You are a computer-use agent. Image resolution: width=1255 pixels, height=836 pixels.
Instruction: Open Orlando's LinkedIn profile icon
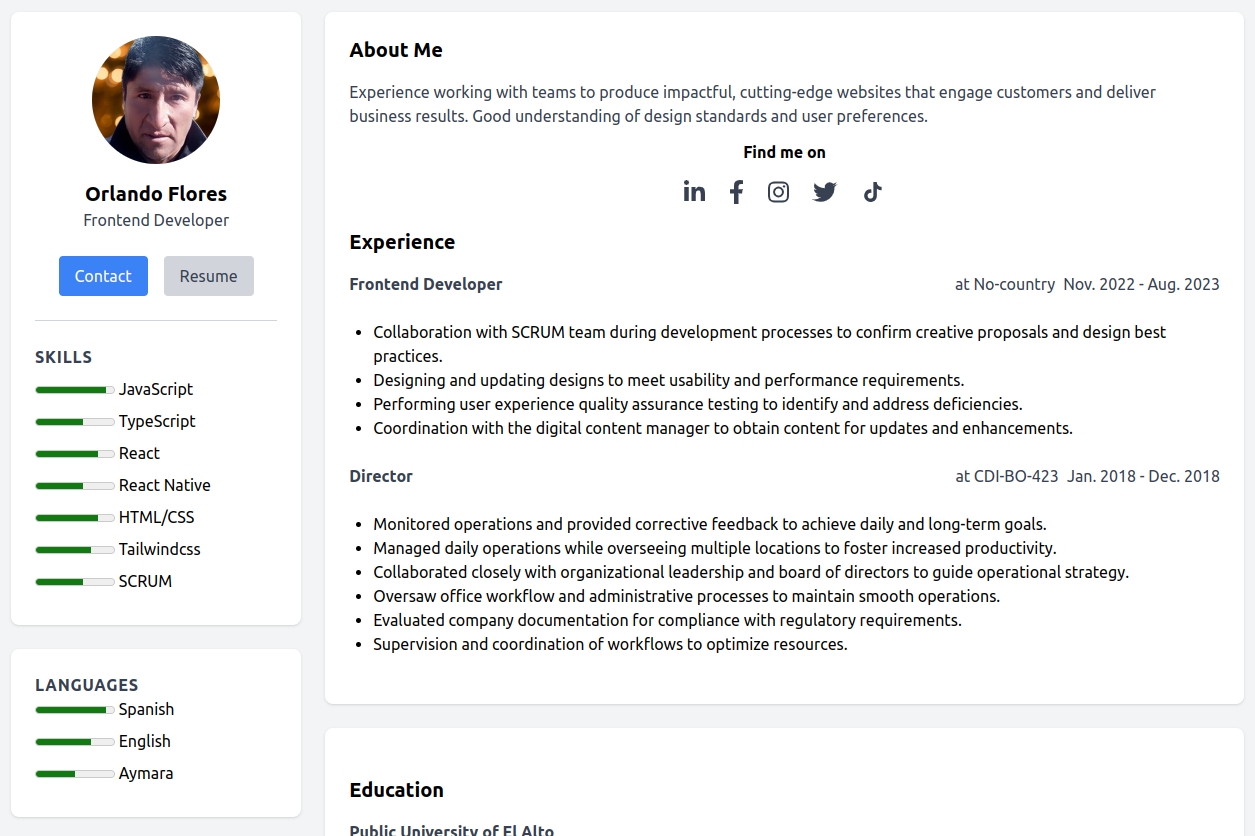694,191
